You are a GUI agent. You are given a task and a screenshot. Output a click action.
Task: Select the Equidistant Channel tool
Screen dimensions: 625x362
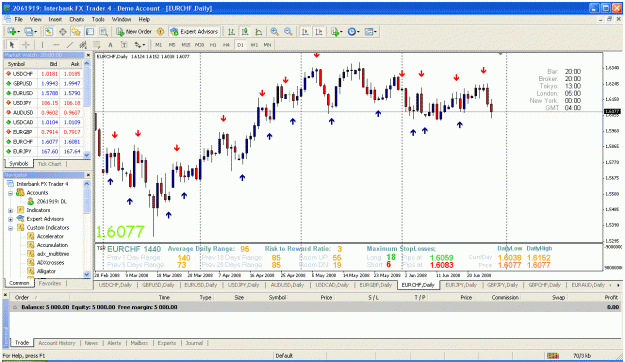click(x=83, y=45)
